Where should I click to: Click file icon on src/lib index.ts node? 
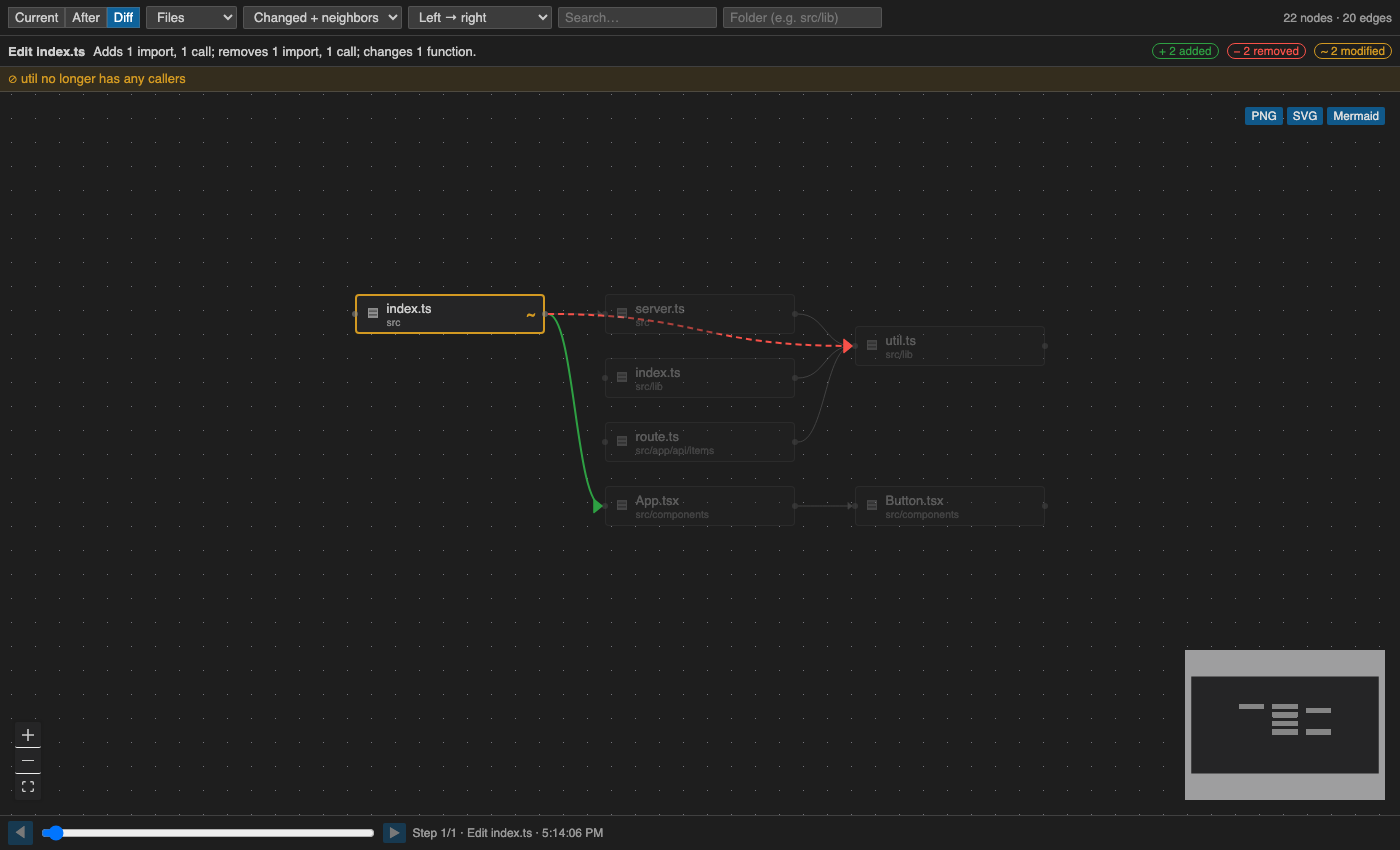tap(622, 377)
